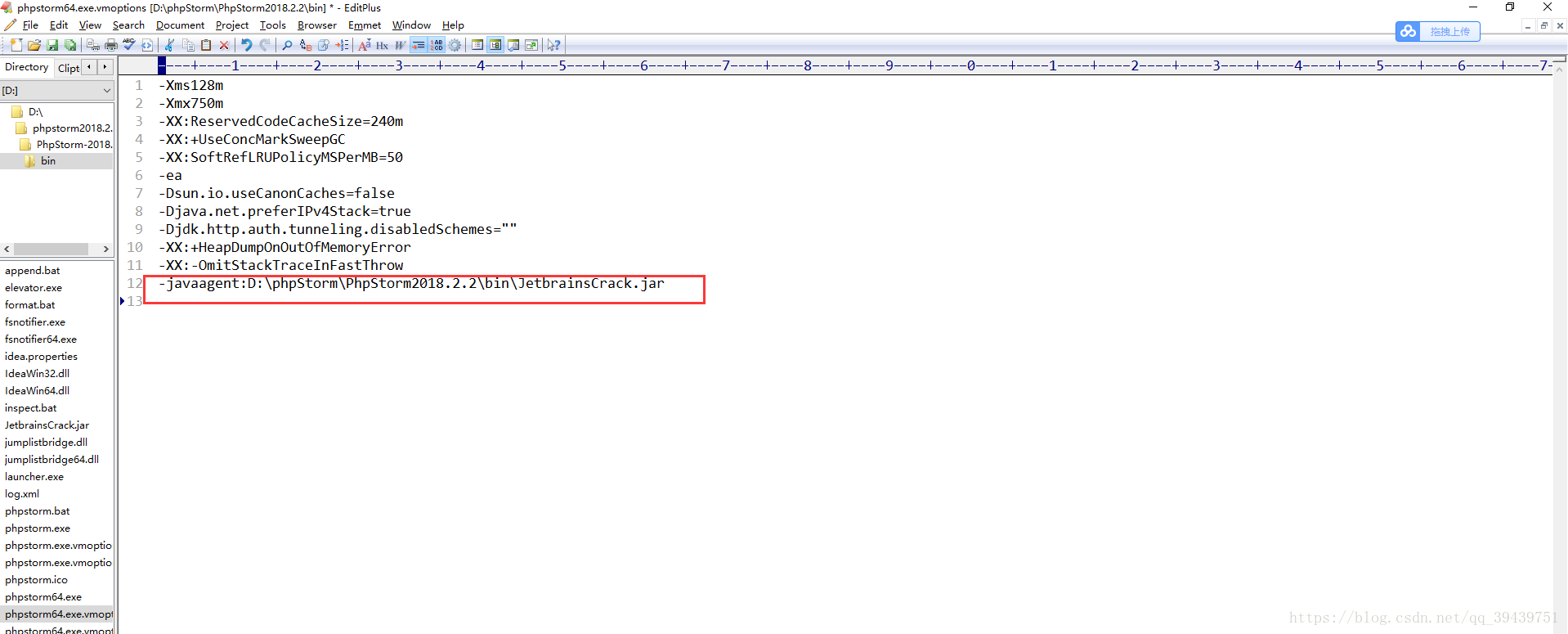
Task: Click the Open file toolbar icon
Action: coord(34,45)
